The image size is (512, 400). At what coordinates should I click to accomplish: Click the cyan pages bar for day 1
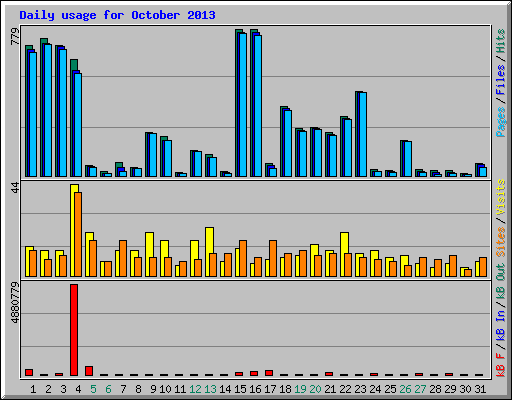(x=33, y=114)
